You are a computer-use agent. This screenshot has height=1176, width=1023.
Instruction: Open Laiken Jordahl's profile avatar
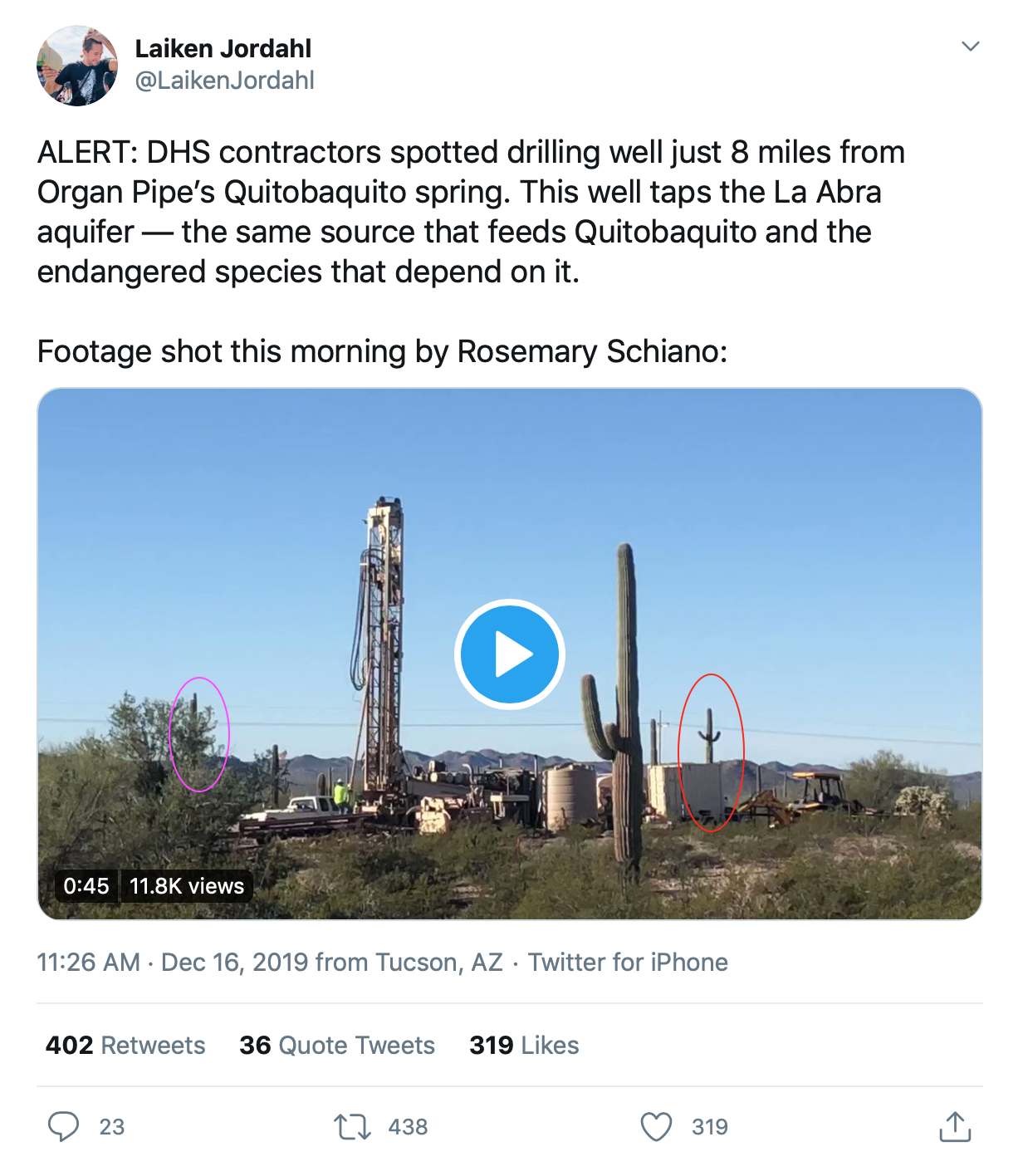tap(77, 66)
